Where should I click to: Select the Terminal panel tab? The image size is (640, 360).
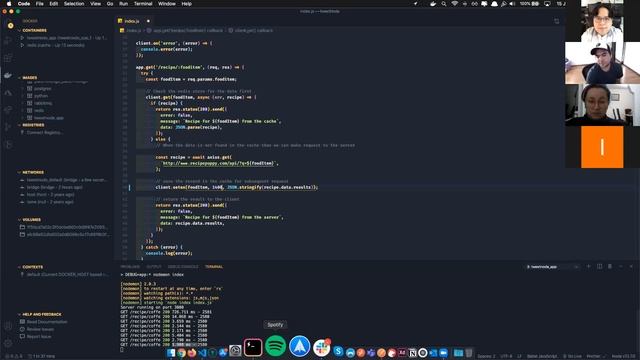pos(214,267)
